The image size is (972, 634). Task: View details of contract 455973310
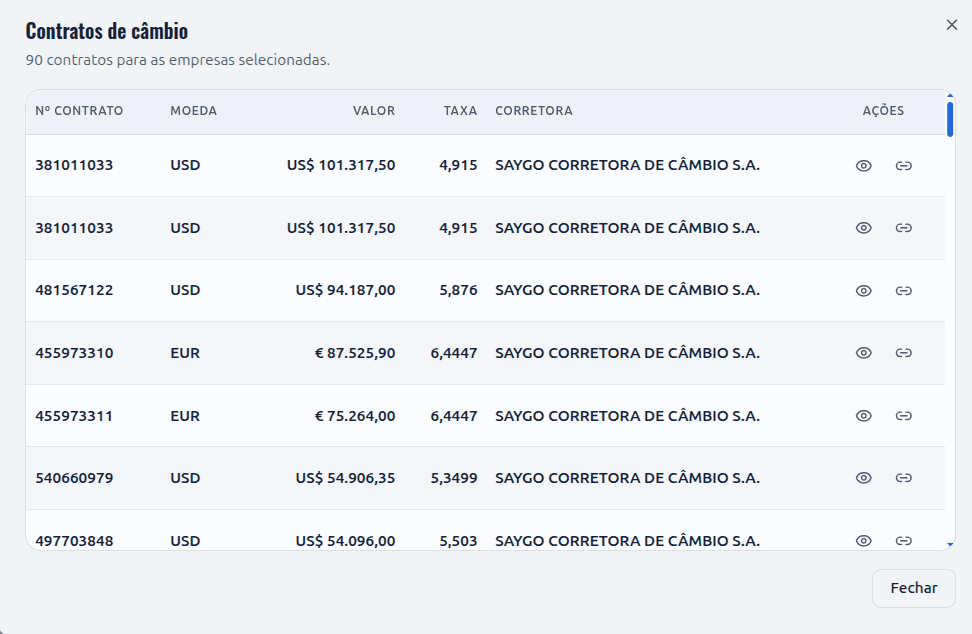click(864, 353)
